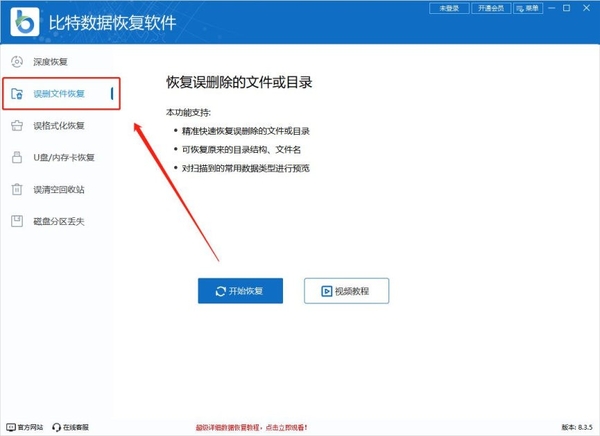The height and width of the screenshot is (436, 600).
Task: Close the data recovery window
Action: [x=586, y=8]
